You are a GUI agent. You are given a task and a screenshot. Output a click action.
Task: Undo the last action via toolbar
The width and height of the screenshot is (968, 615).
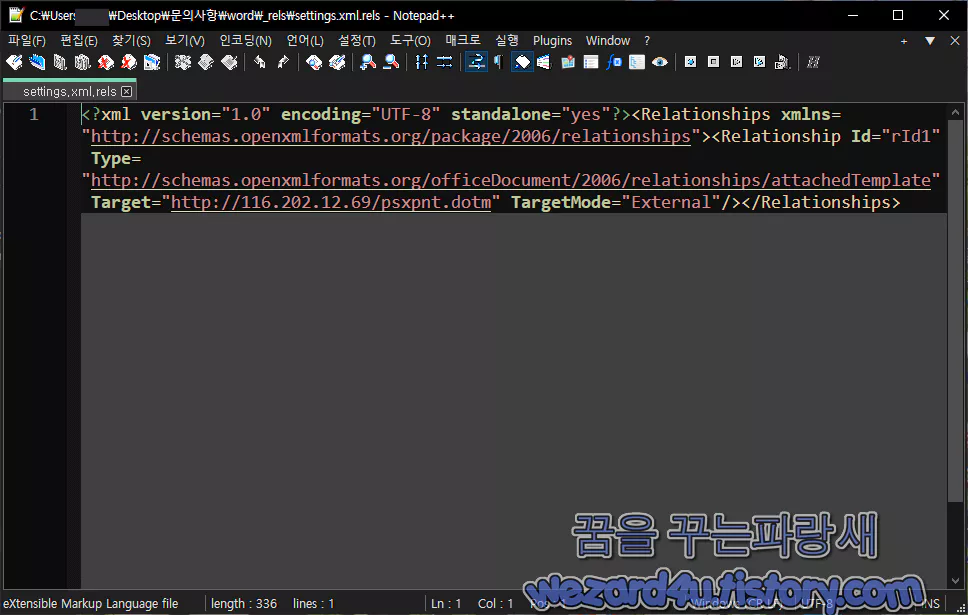point(260,62)
